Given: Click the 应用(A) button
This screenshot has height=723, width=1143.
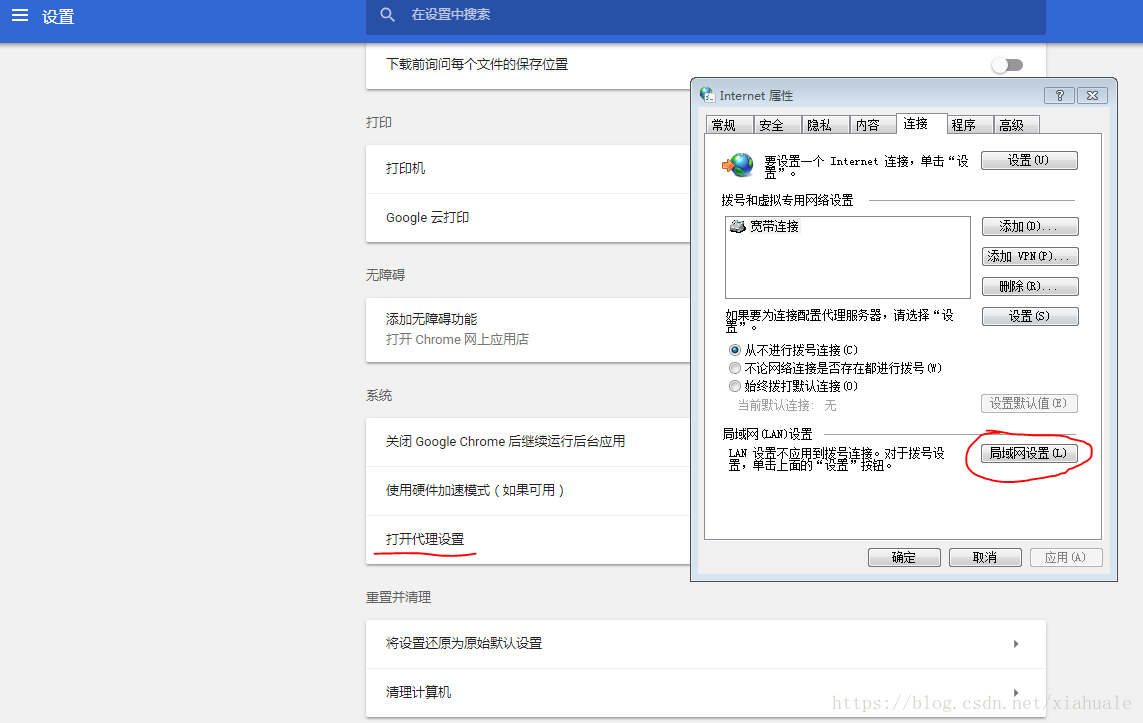Looking at the screenshot, I should click(x=1066, y=558).
